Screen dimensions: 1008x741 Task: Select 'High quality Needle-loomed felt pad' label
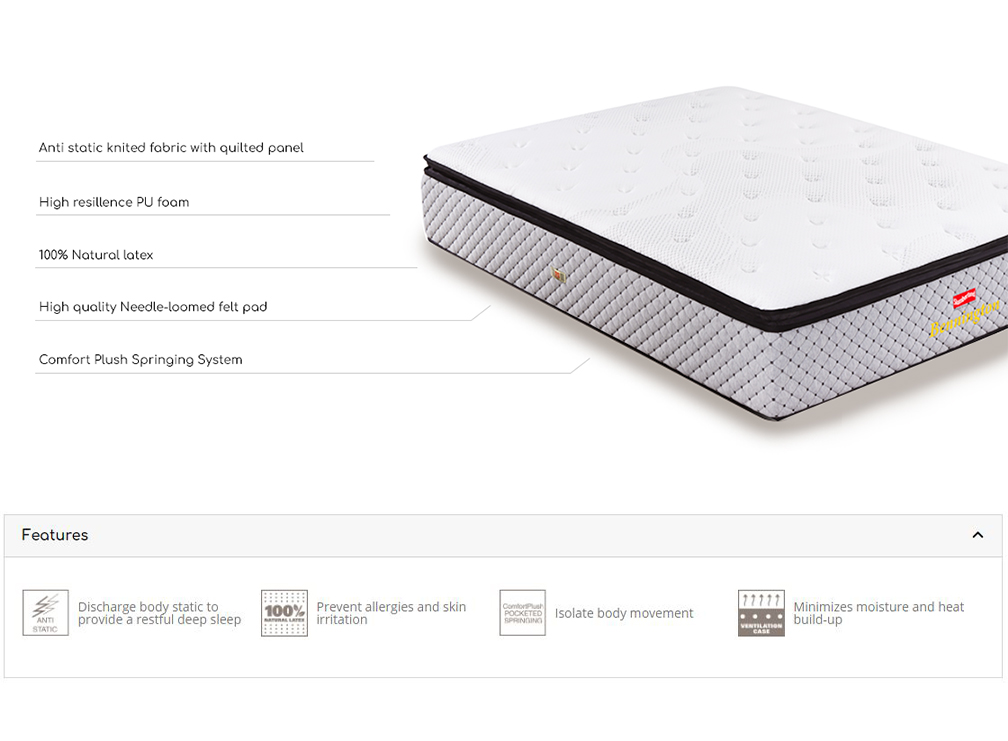(153, 307)
